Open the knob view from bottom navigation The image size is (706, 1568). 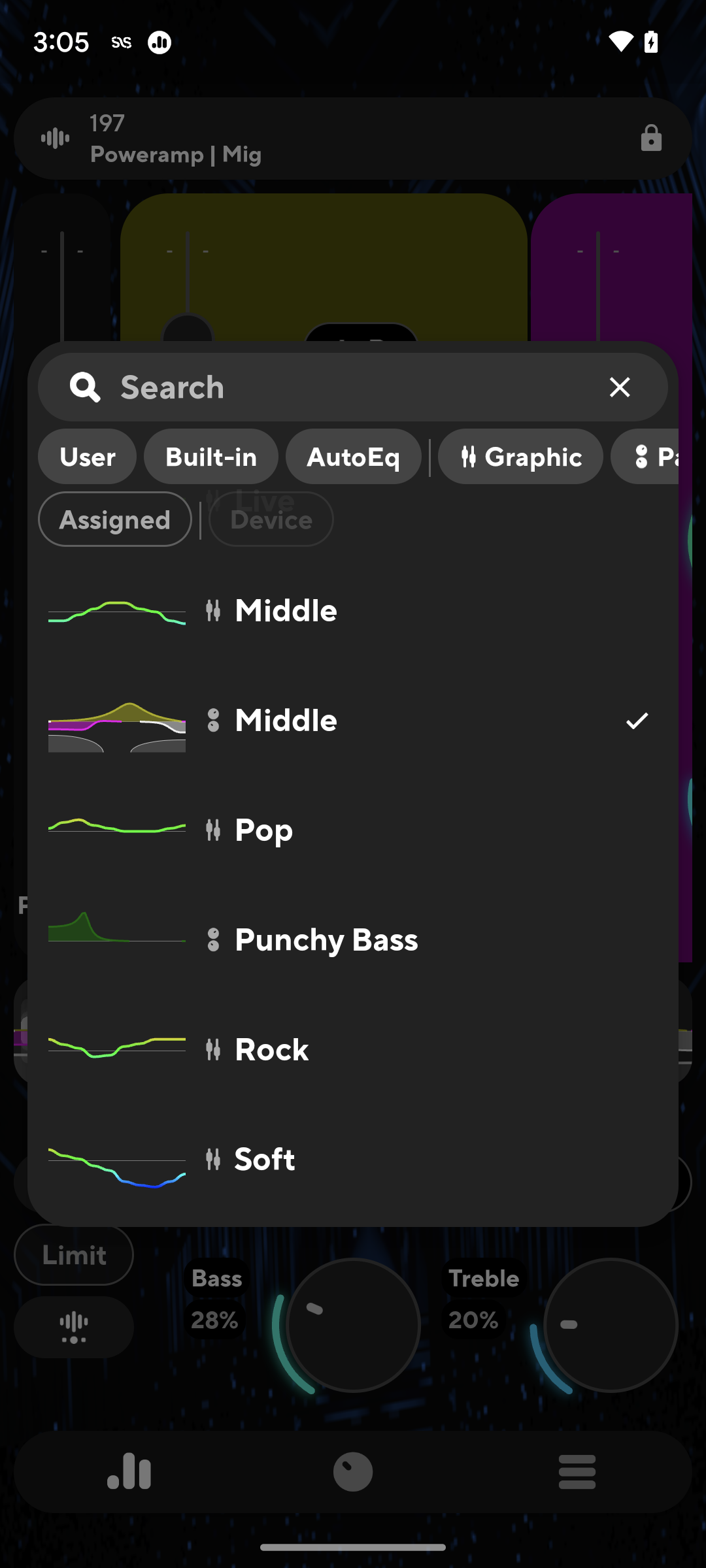tap(353, 1471)
